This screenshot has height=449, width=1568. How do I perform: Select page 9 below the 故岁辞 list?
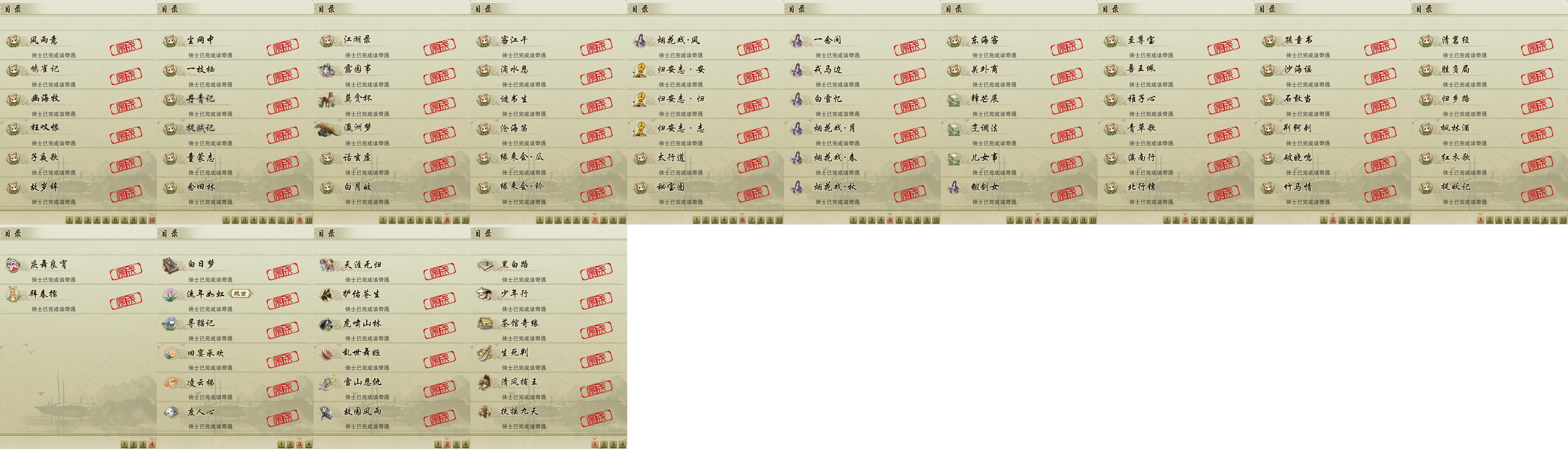tap(143, 220)
